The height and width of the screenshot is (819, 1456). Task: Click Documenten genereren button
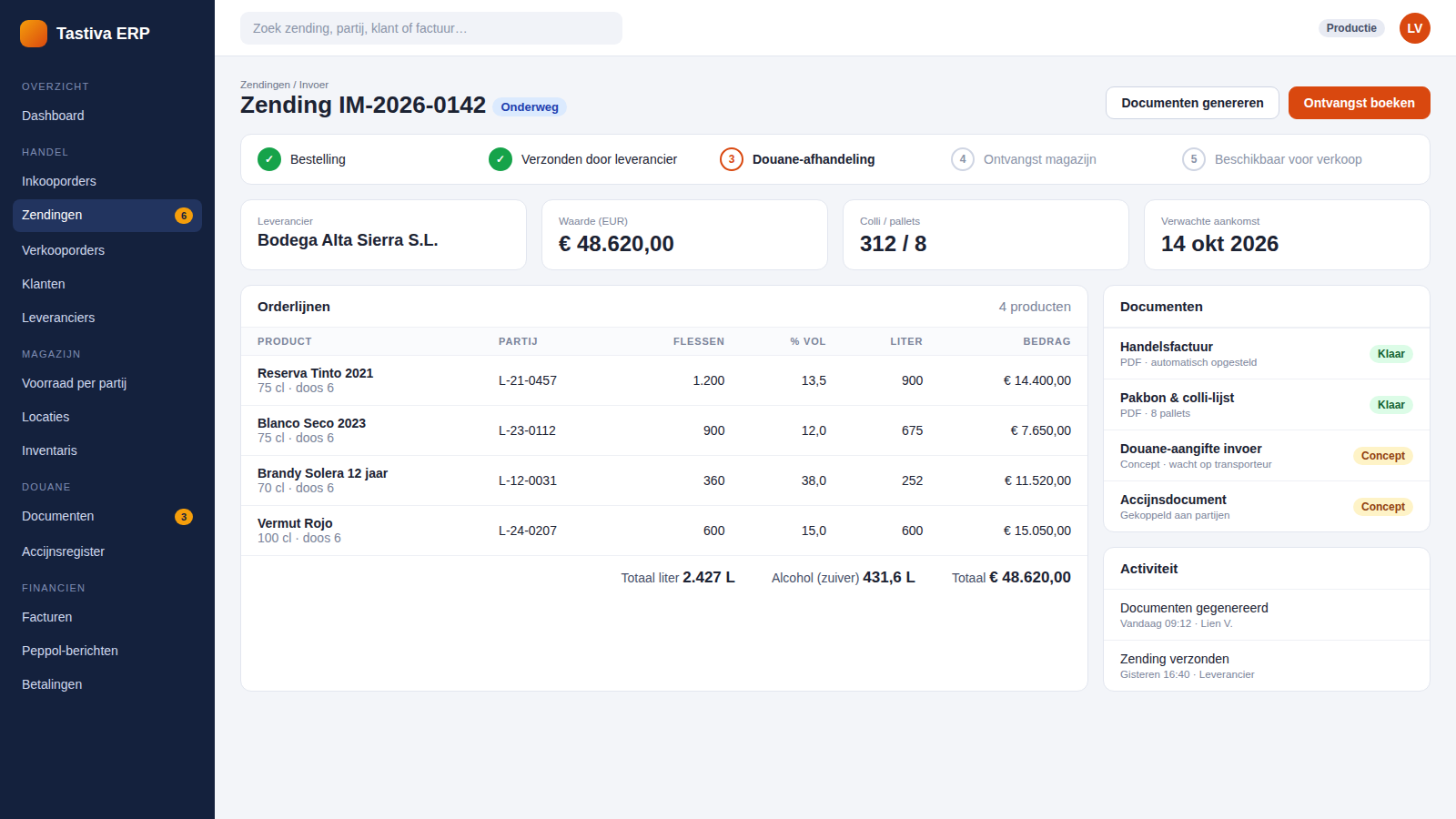(x=1192, y=103)
